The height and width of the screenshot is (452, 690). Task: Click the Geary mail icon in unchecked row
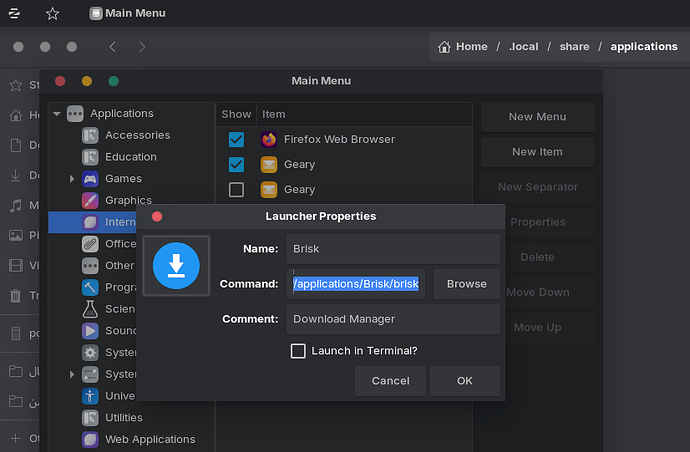click(269, 190)
